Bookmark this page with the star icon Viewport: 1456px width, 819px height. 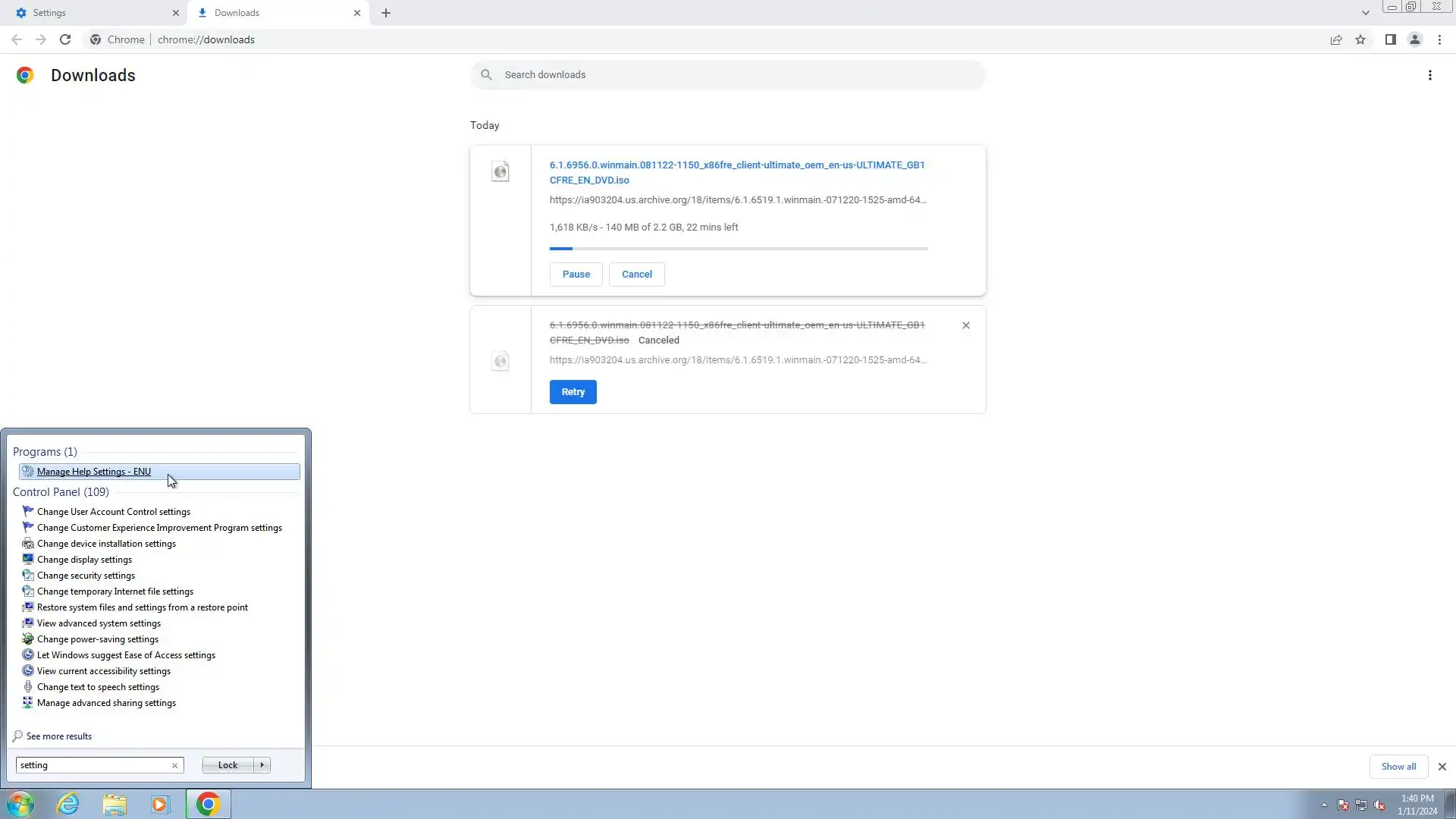click(1360, 39)
